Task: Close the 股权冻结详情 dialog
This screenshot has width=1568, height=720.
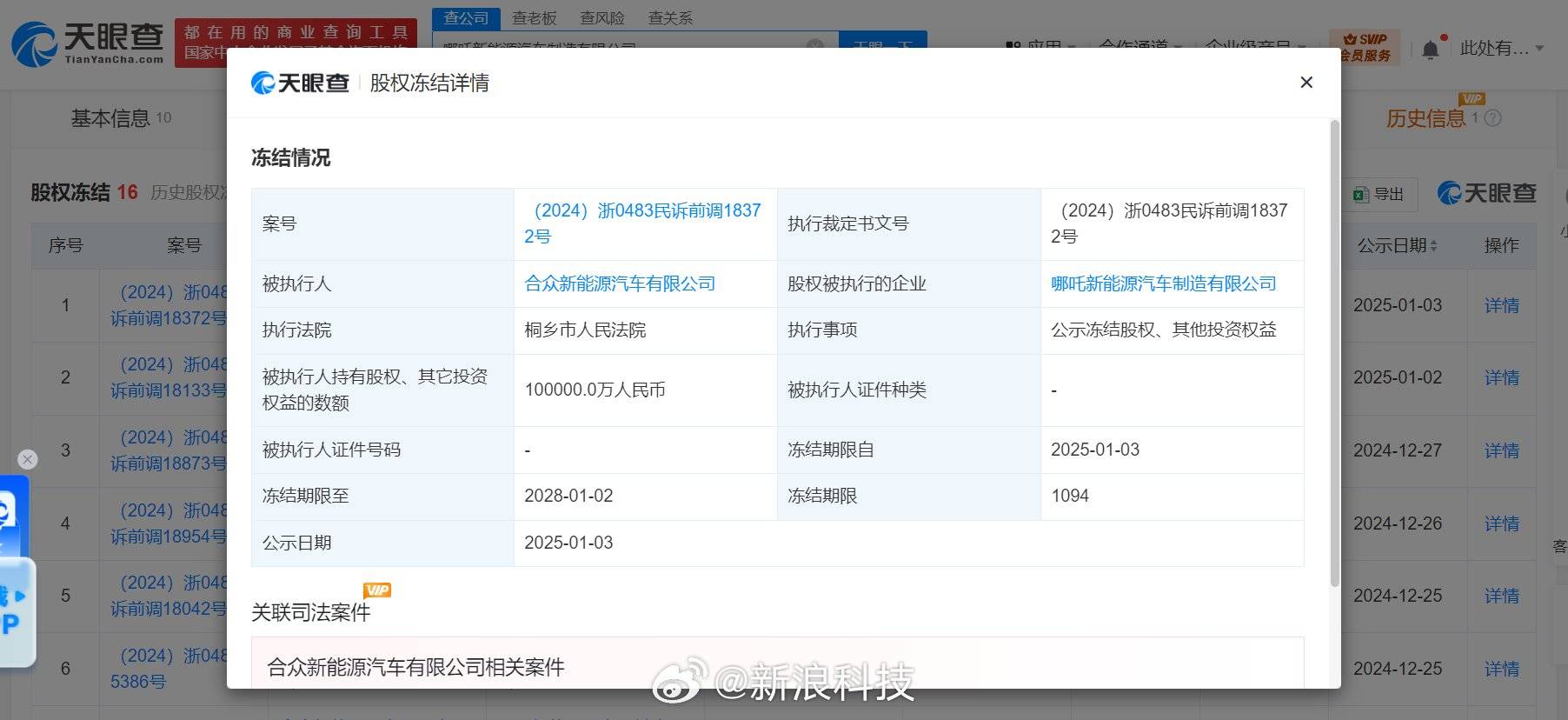Action: tap(1306, 83)
